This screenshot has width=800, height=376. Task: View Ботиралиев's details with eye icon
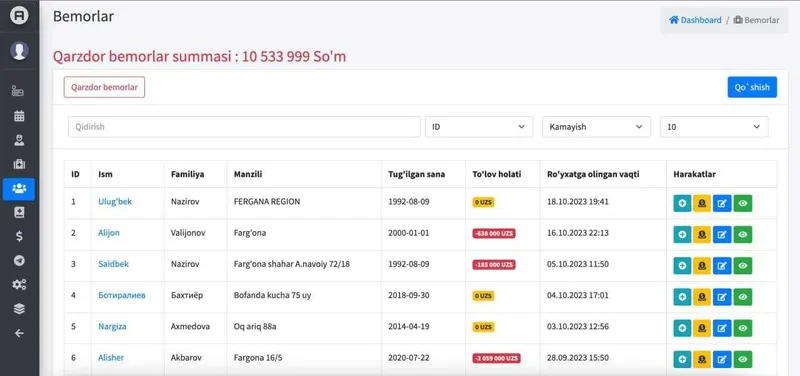743,297
